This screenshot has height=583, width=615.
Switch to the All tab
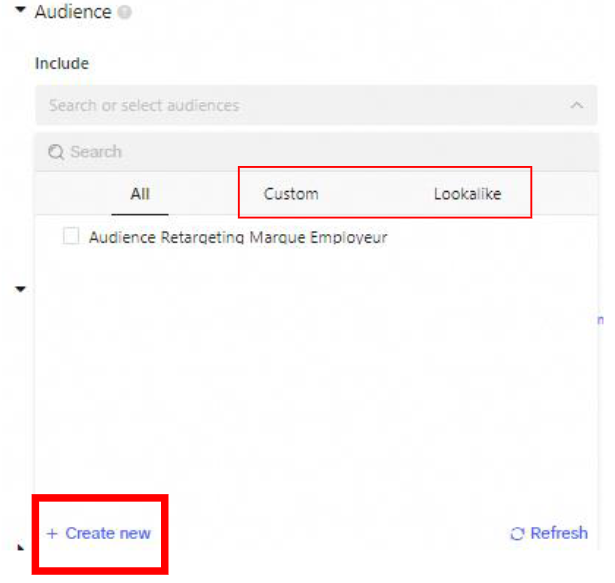point(140,194)
